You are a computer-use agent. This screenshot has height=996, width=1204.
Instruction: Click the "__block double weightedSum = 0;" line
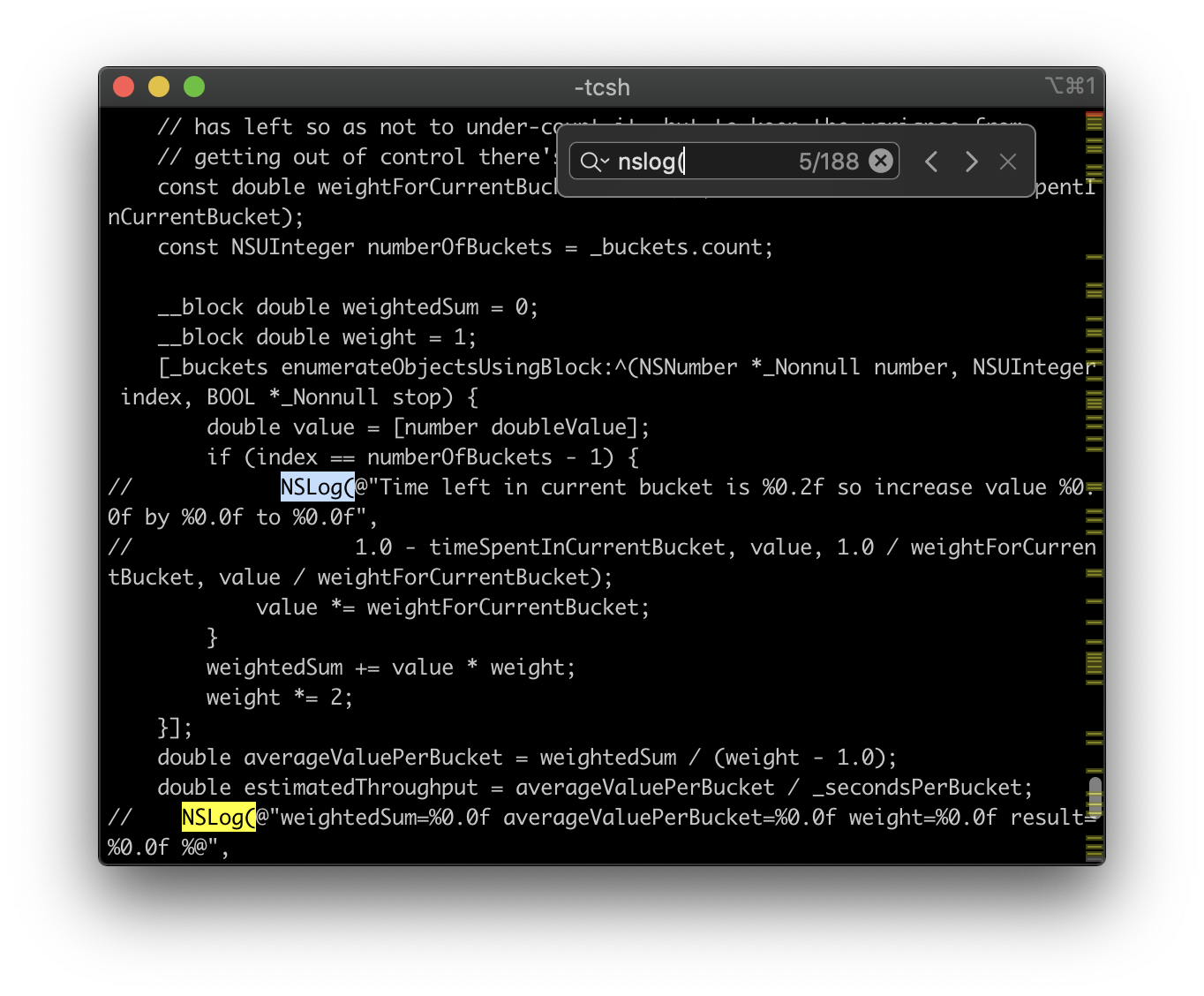pyautogui.click(x=348, y=307)
